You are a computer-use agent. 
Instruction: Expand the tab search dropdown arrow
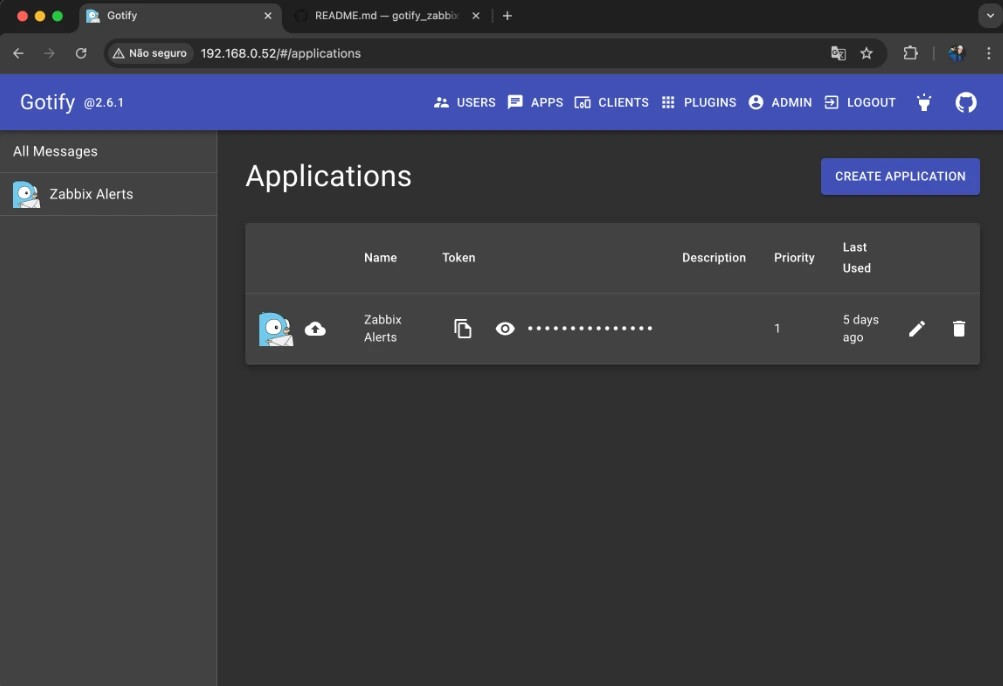click(990, 16)
